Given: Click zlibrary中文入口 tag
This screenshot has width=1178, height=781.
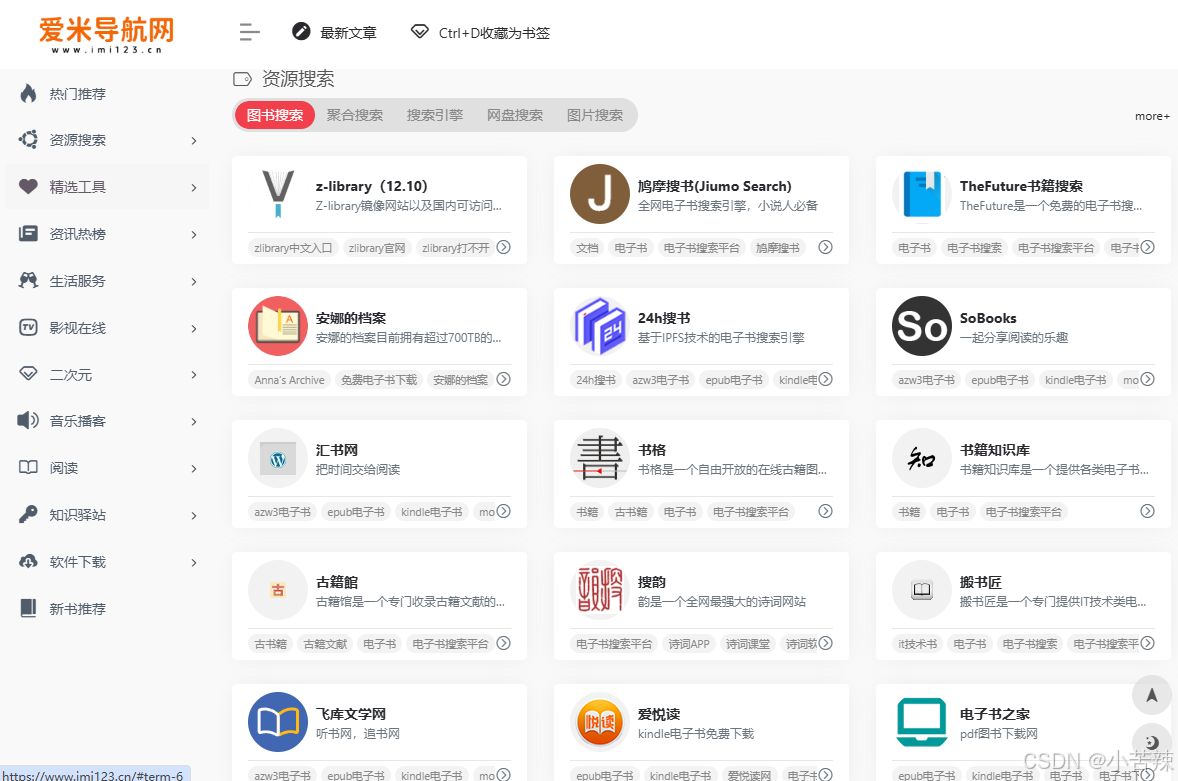Looking at the screenshot, I should point(293,248).
